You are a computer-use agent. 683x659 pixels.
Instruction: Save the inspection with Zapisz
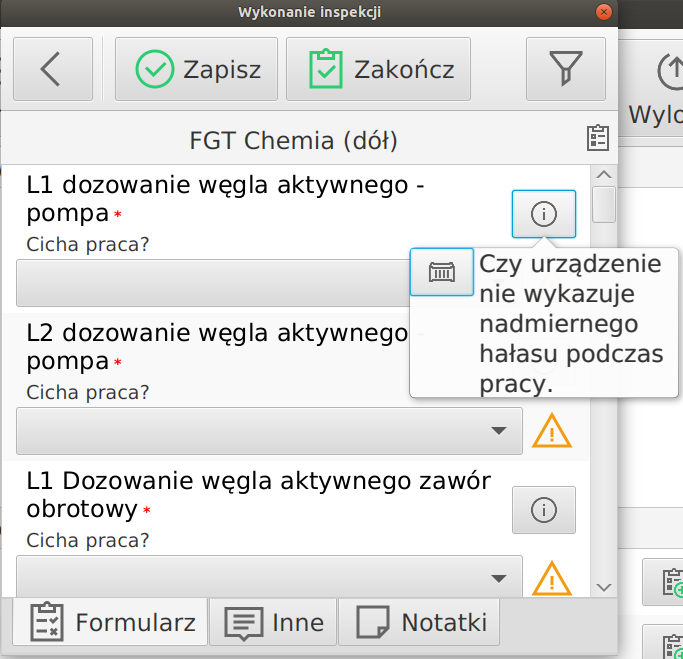(196, 69)
